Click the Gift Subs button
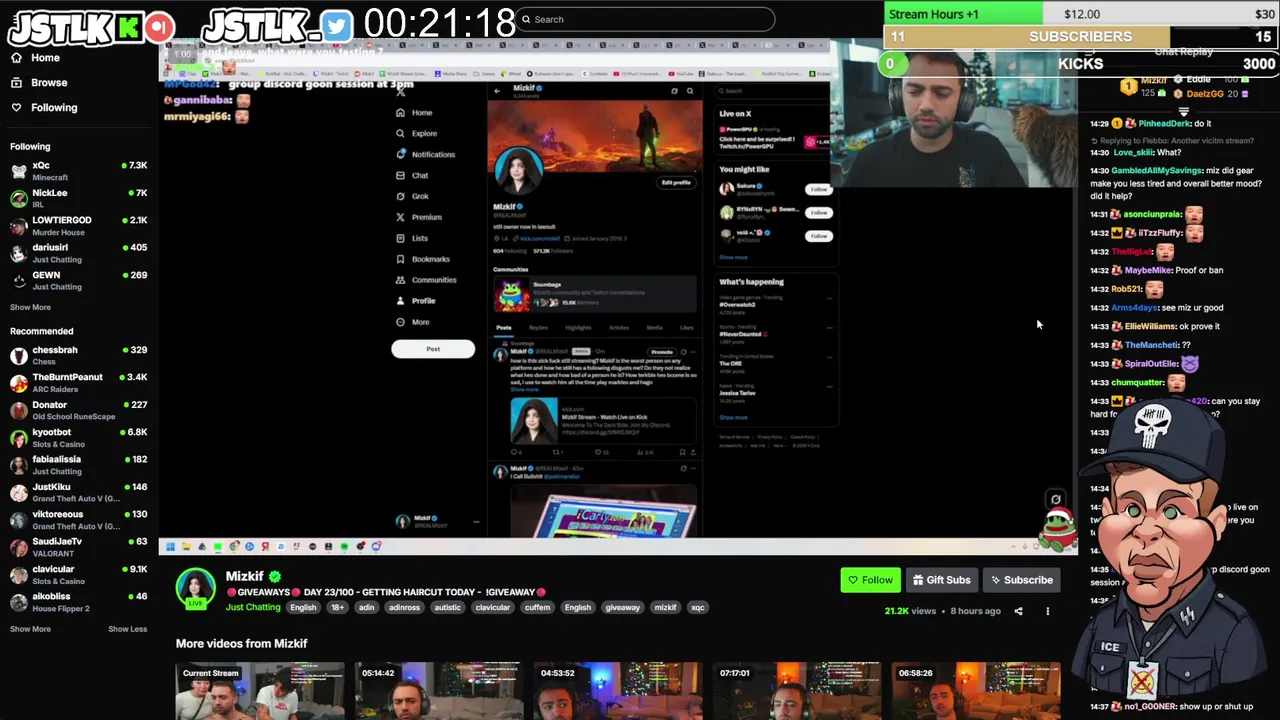This screenshot has width=1280, height=720. [941, 580]
